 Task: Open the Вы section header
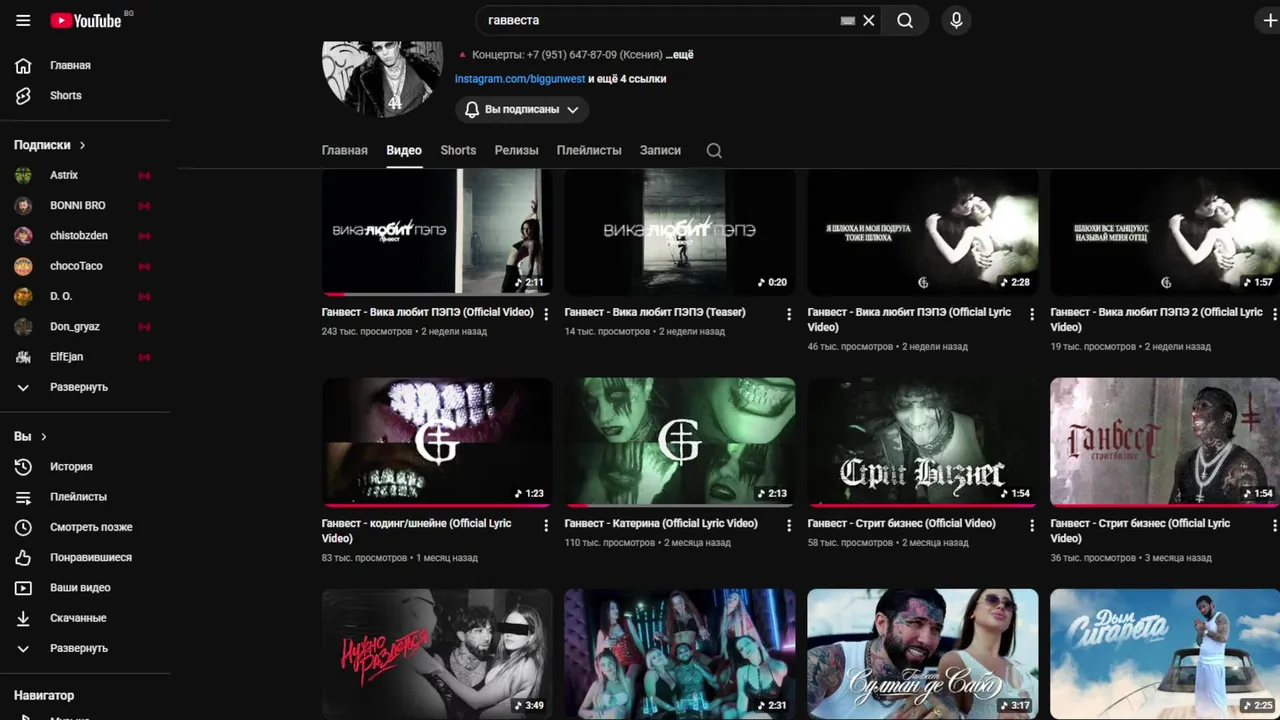pos(30,437)
